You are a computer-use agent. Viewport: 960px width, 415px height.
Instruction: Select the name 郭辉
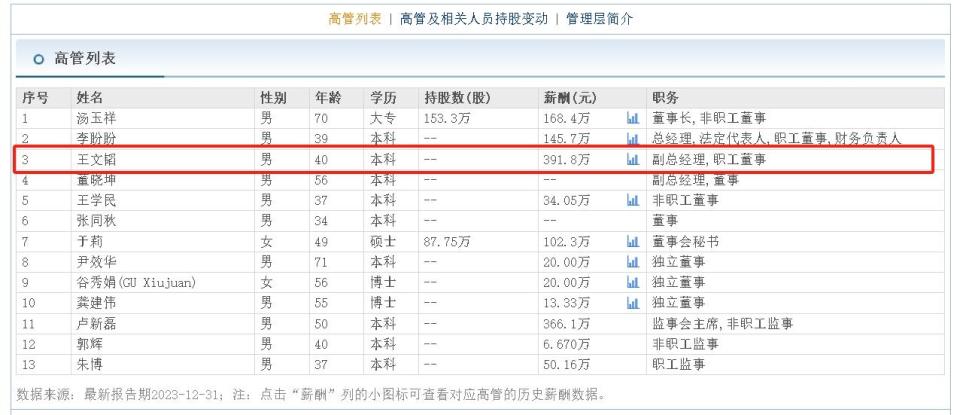[89, 344]
